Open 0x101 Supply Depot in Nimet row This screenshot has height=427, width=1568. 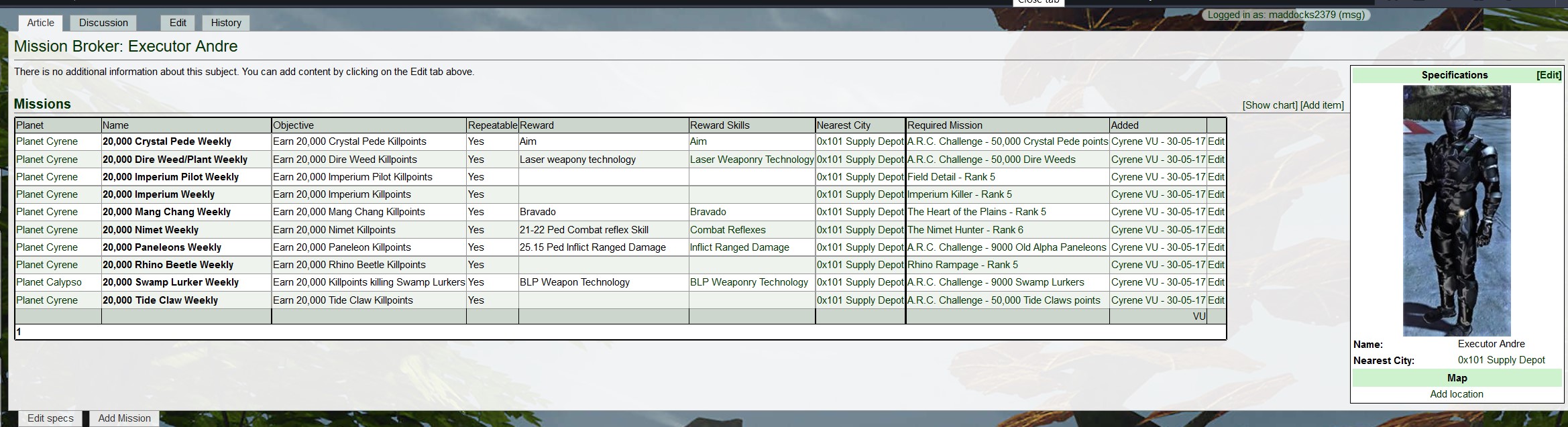(860, 230)
